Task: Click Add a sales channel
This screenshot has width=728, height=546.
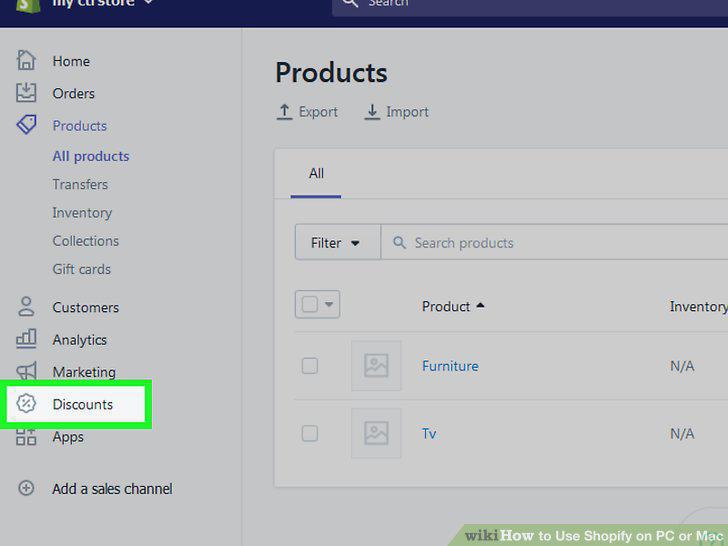Action: (112, 488)
